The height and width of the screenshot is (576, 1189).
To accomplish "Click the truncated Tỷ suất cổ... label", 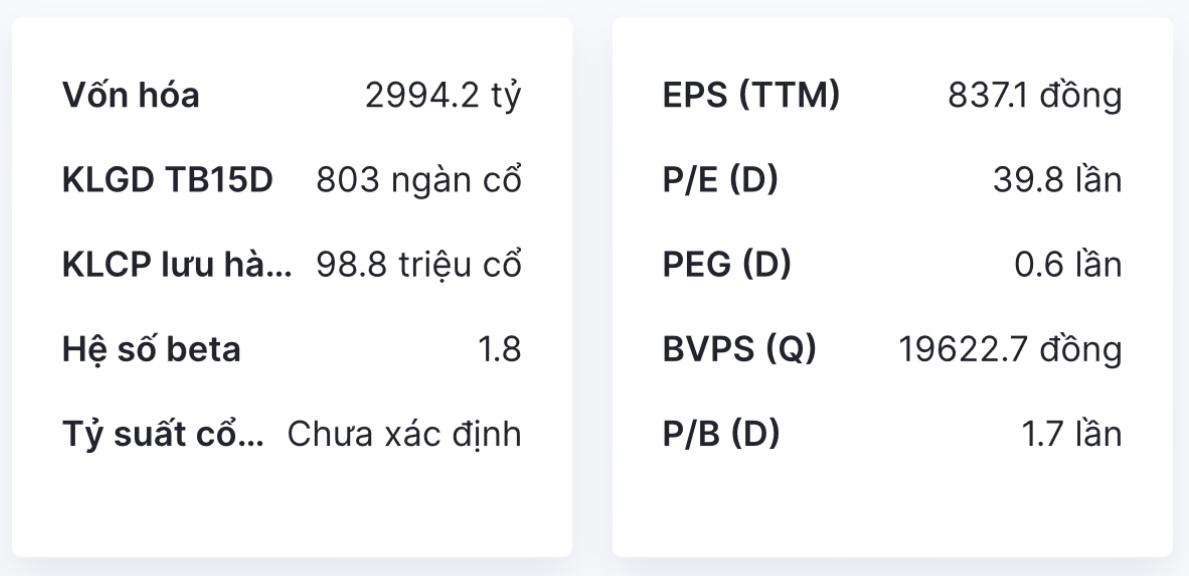I will [163, 435].
